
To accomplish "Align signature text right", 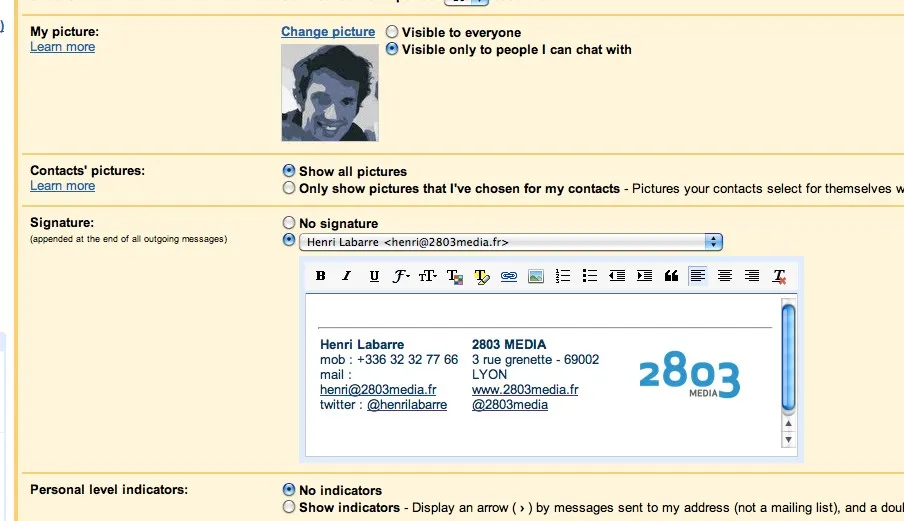I will (x=752, y=276).
